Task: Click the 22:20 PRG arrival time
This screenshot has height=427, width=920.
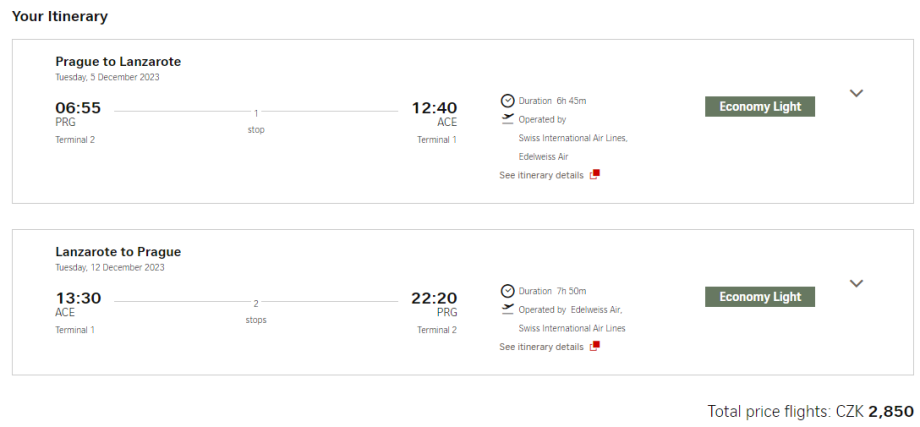Action: click(434, 298)
